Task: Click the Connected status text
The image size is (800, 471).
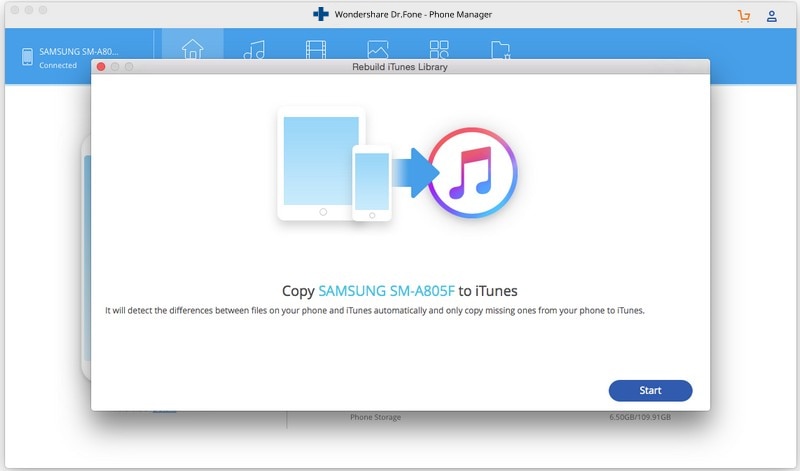Action: (x=58, y=65)
